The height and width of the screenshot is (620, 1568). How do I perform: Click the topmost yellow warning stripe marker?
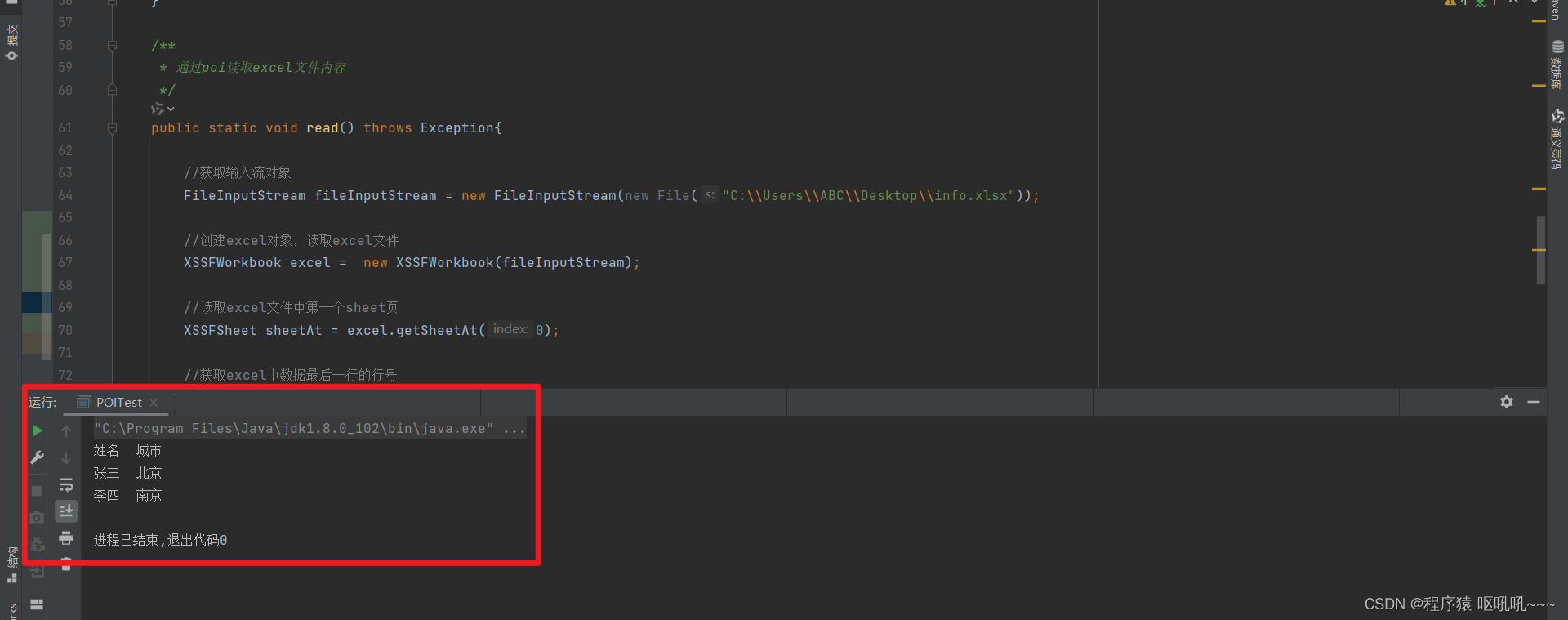1539,21
